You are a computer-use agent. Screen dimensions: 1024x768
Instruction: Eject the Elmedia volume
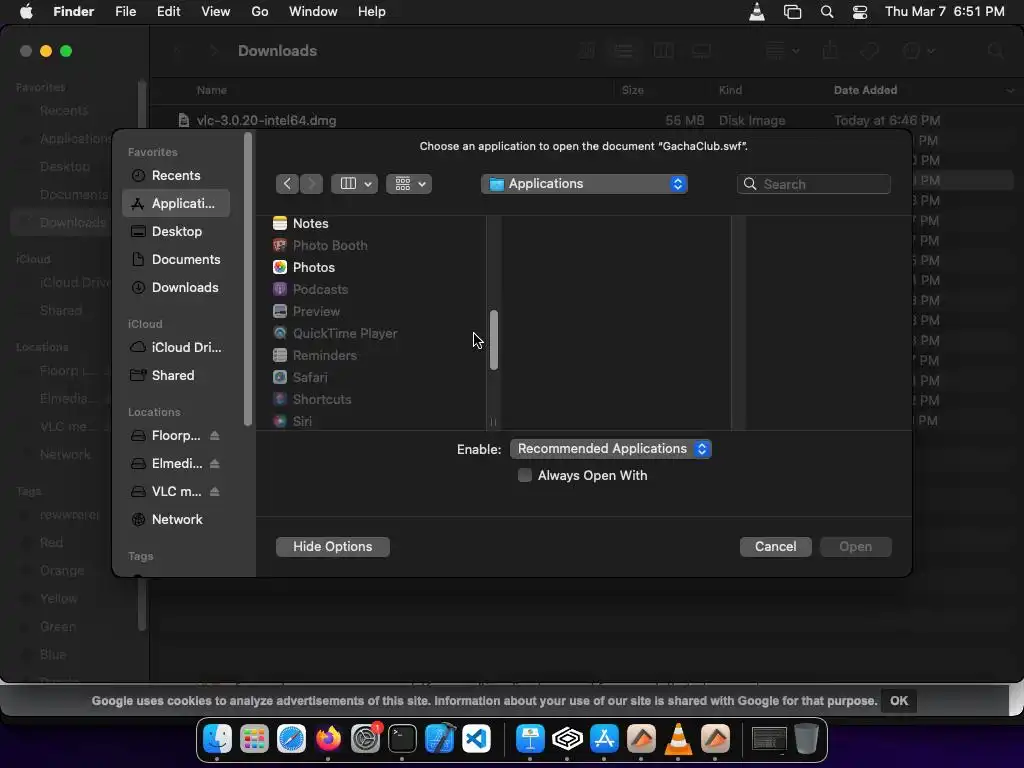[215, 464]
